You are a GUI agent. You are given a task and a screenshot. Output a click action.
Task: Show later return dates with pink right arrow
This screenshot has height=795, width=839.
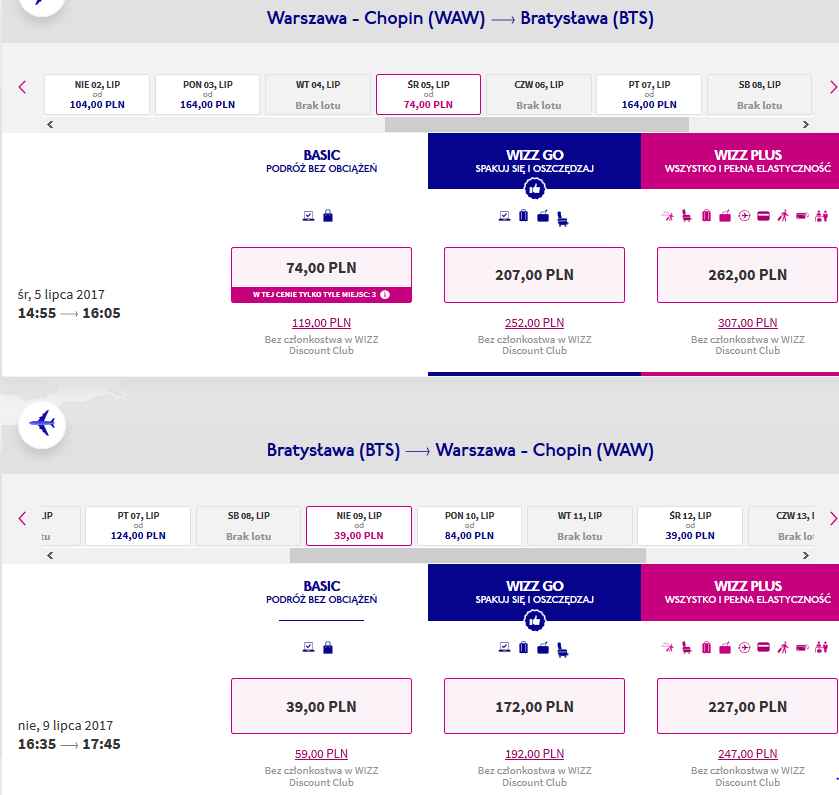(833, 518)
